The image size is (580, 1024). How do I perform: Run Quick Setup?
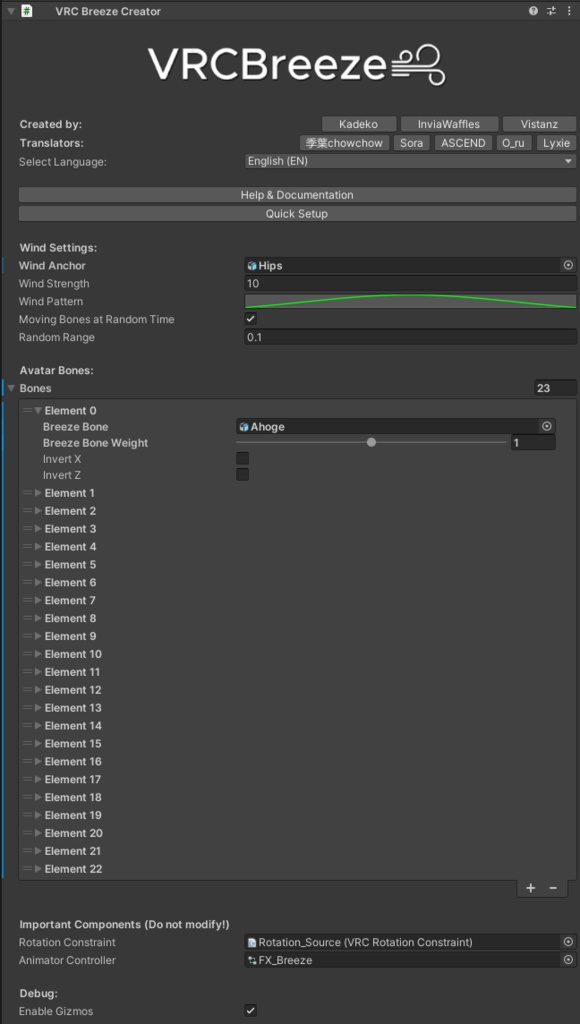297,214
